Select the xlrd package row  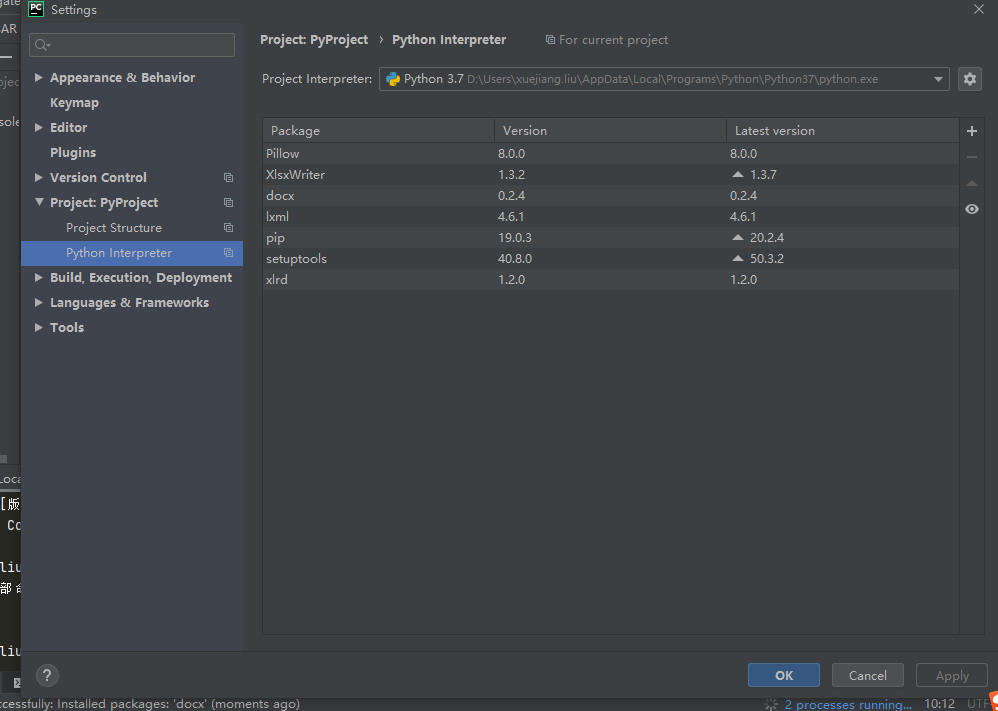tap(611, 279)
